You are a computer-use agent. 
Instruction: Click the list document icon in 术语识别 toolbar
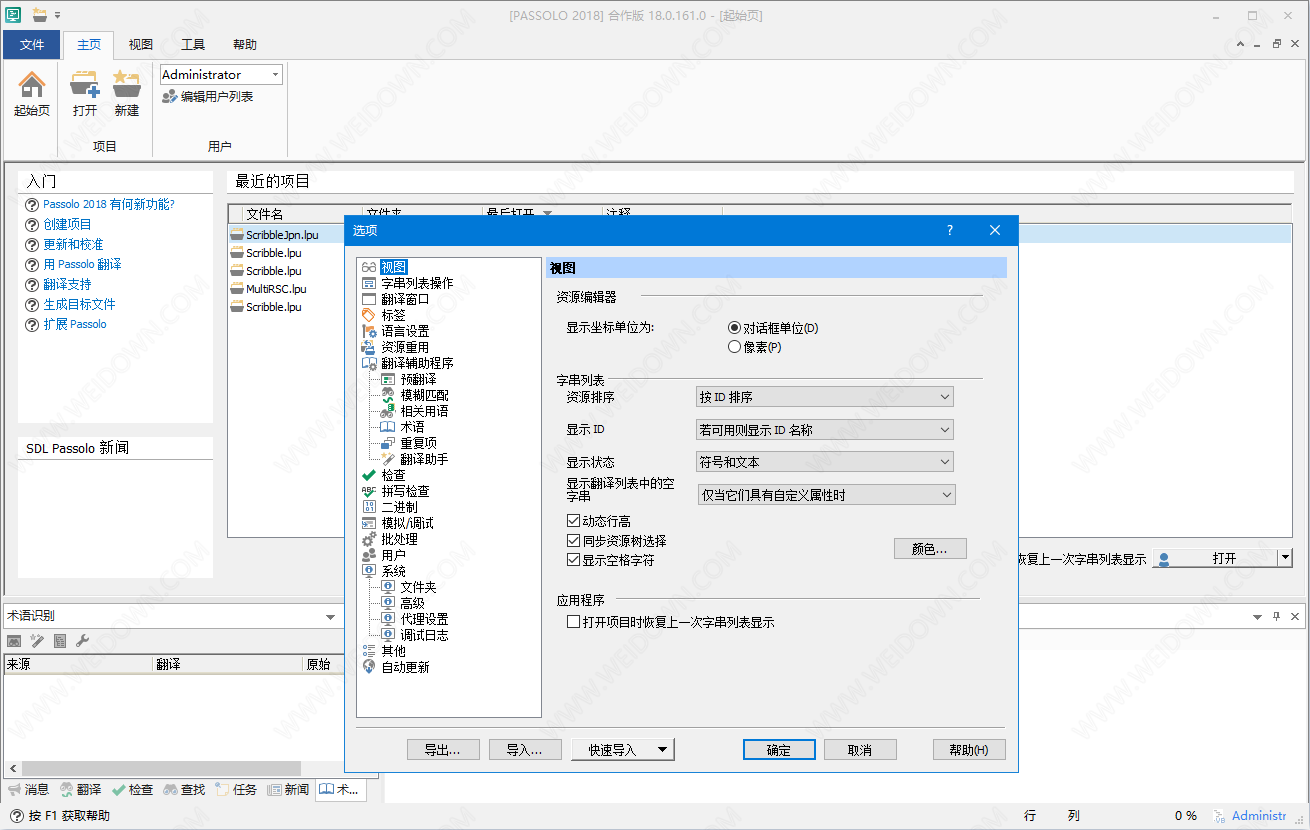point(60,641)
